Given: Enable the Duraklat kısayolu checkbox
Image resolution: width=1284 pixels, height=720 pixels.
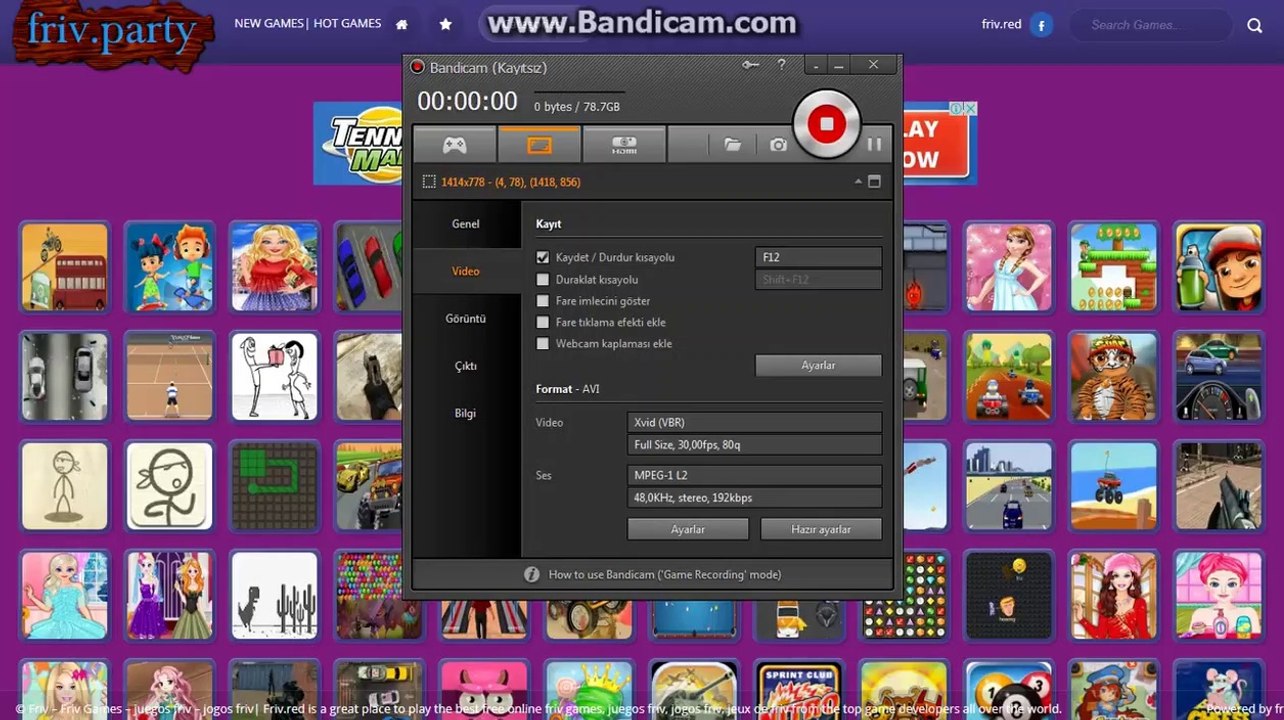Looking at the screenshot, I should coord(543,280).
